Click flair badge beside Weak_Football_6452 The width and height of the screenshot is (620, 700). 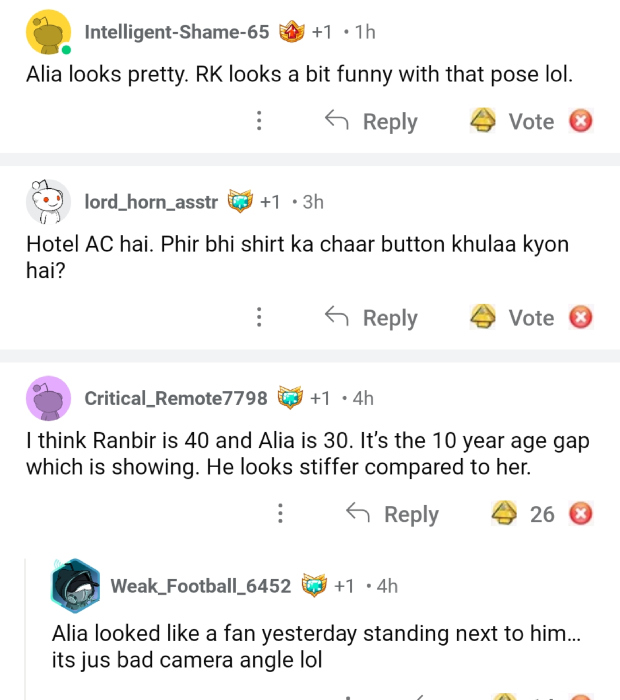pos(314,585)
